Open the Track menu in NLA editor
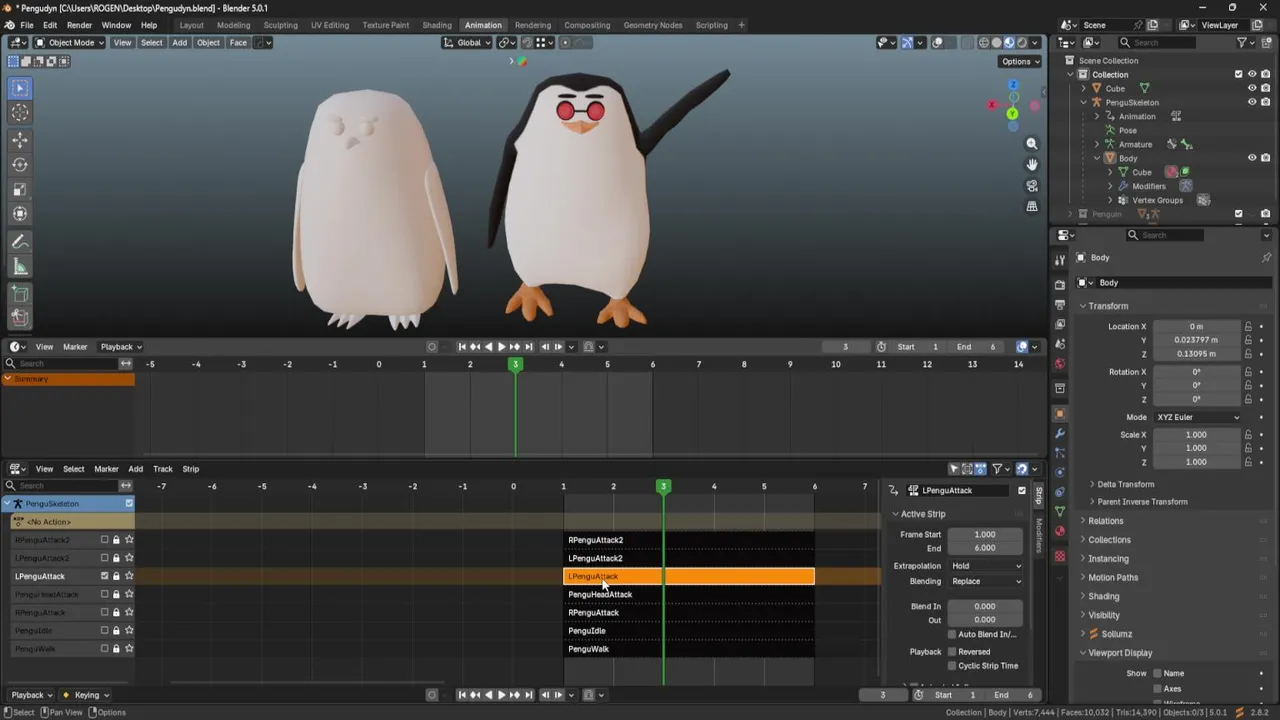Screen dimensions: 1280x720 tap(163, 469)
